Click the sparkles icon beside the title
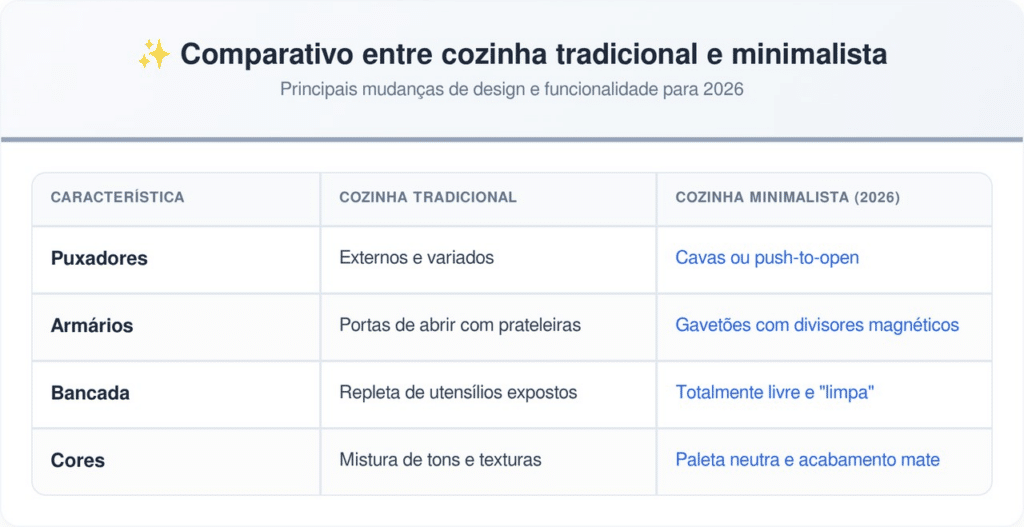This screenshot has height=527, width=1024. 154,55
